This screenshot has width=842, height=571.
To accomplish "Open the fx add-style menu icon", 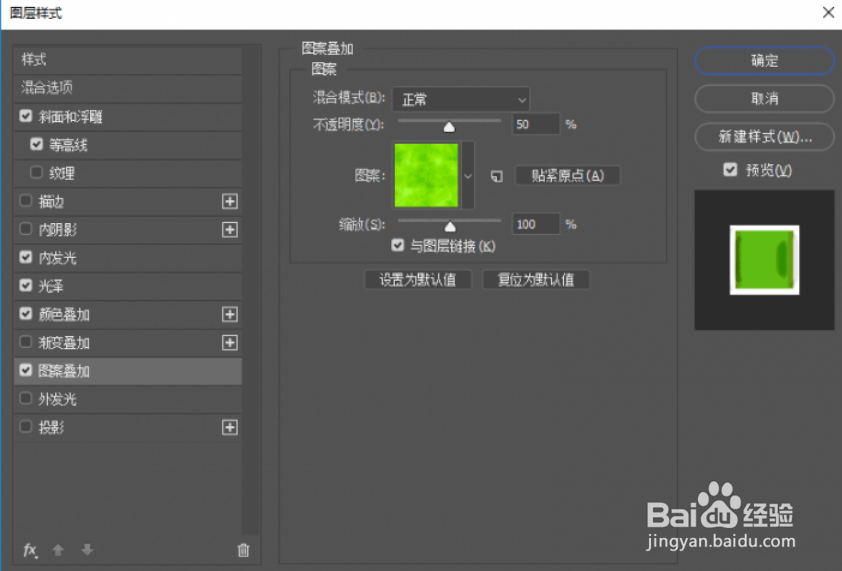I will click(30, 550).
